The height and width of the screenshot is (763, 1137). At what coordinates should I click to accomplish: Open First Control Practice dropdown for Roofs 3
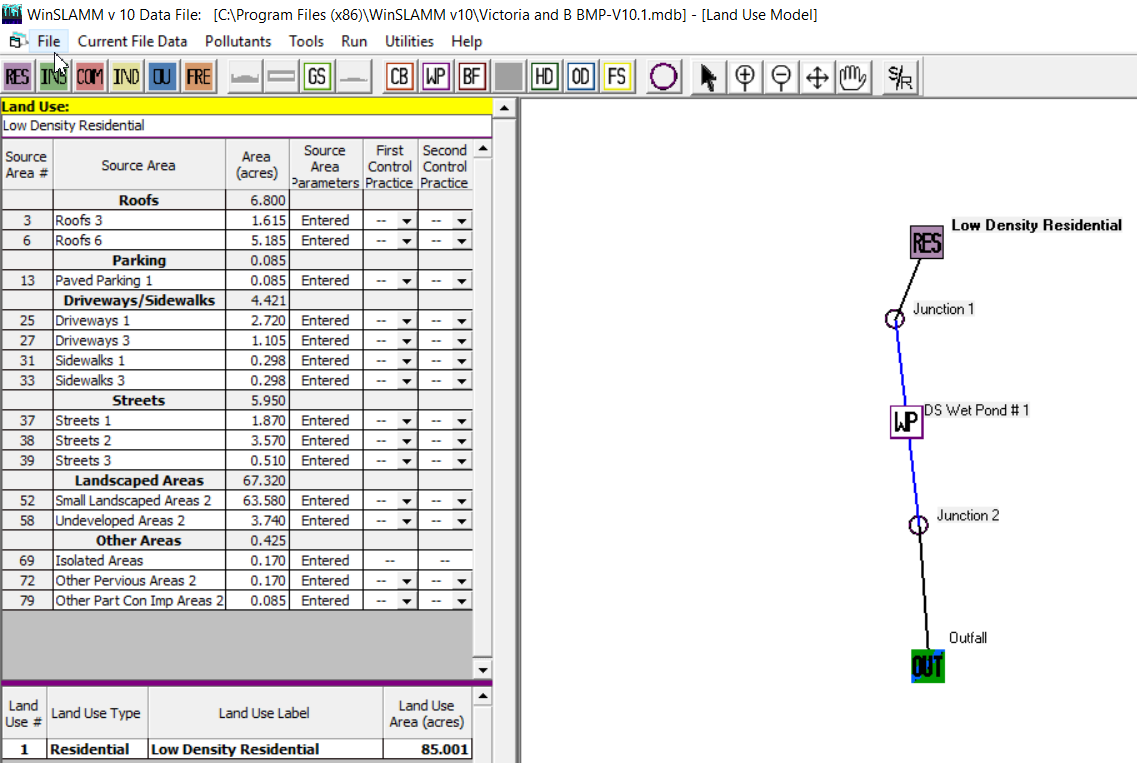tap(405, 220)
